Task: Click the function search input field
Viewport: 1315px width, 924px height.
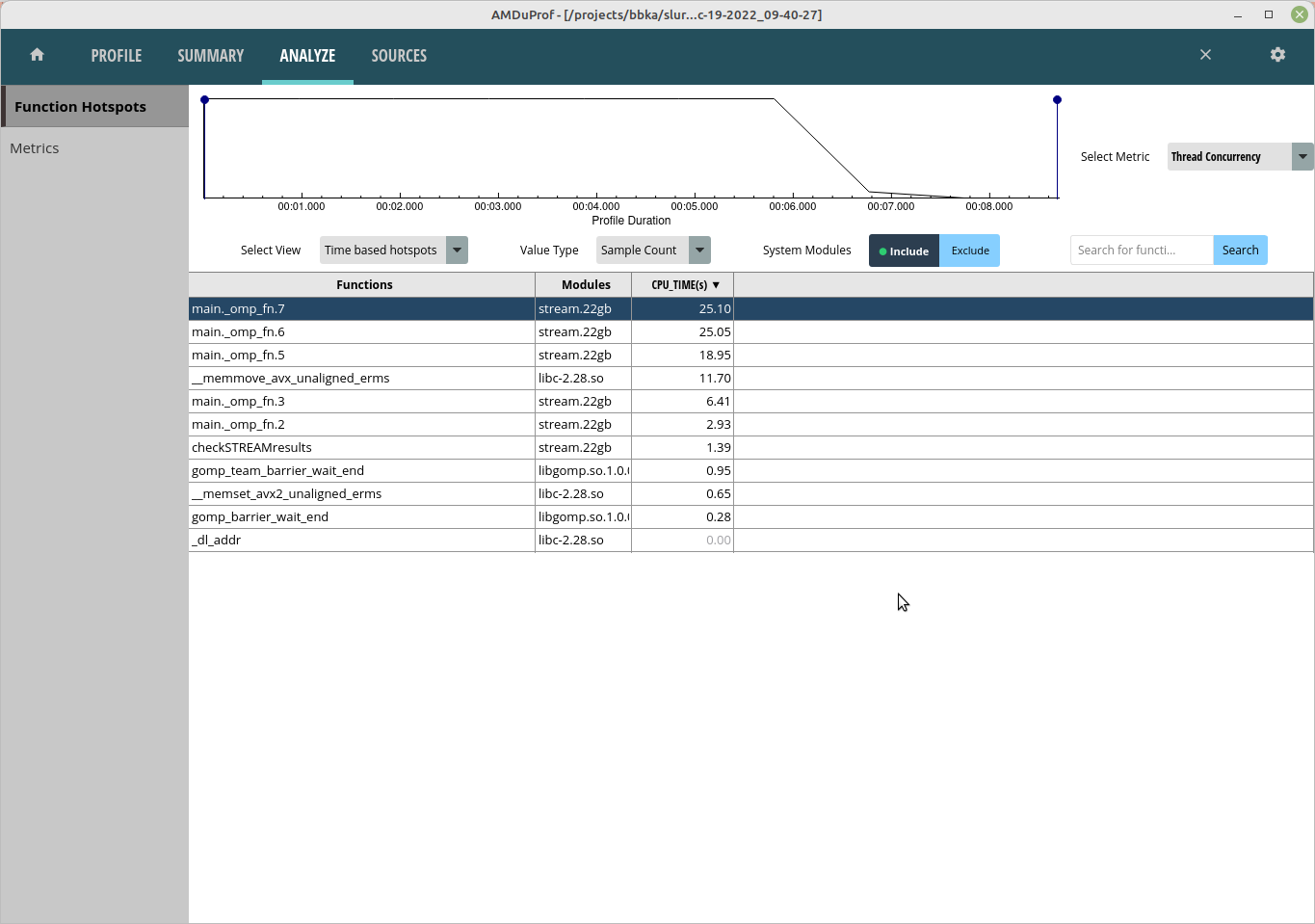Action: tap(1141, 250)
